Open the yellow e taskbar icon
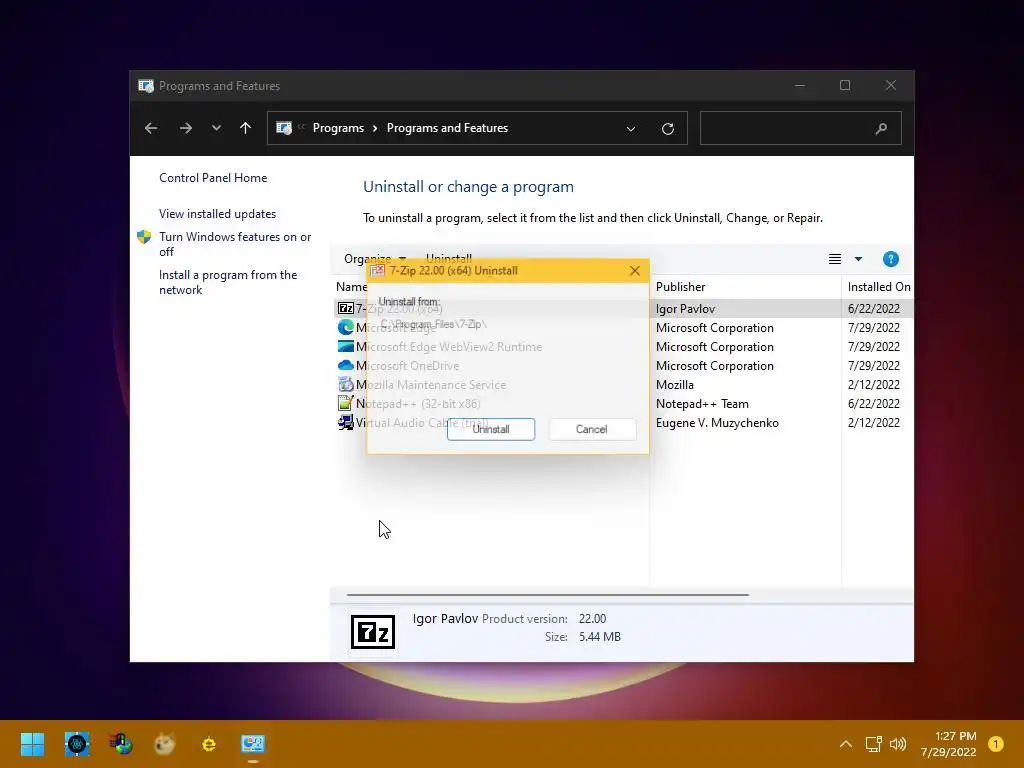The height and width of the screenshot is (768, 1024). pos(209,744)
